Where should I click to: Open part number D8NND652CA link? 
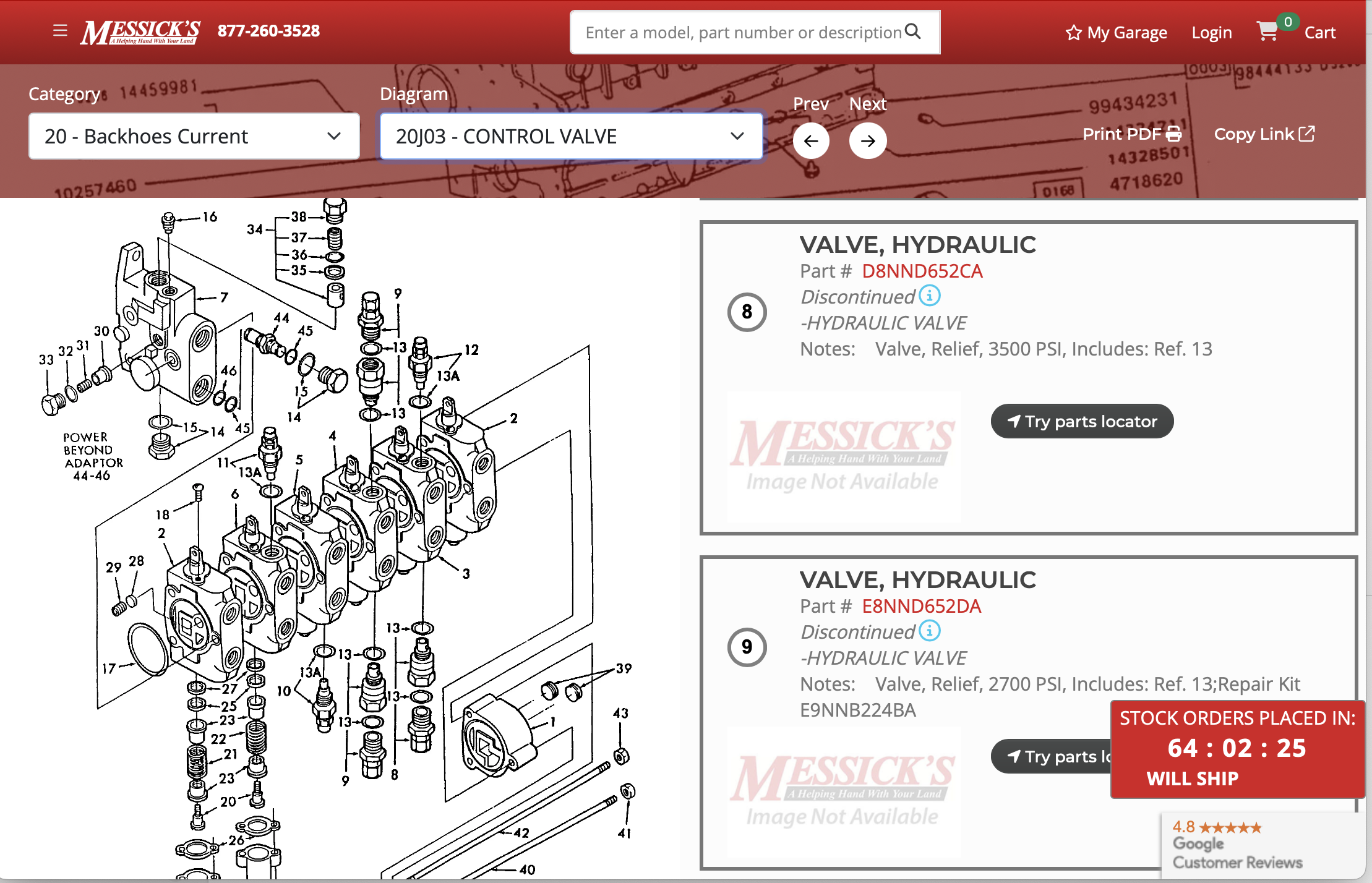[x=922, y=271]
